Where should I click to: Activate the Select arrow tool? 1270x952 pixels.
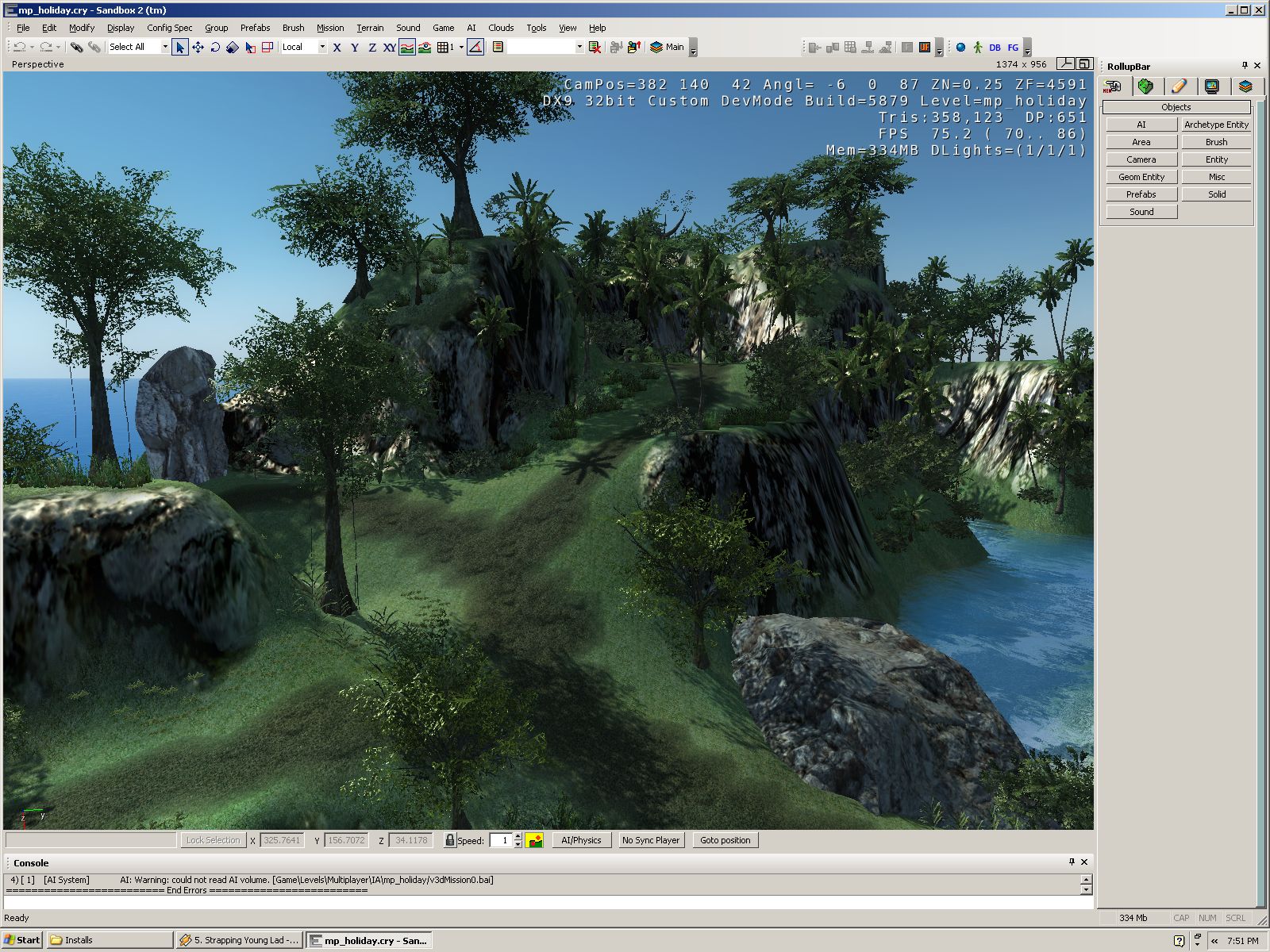180,47
